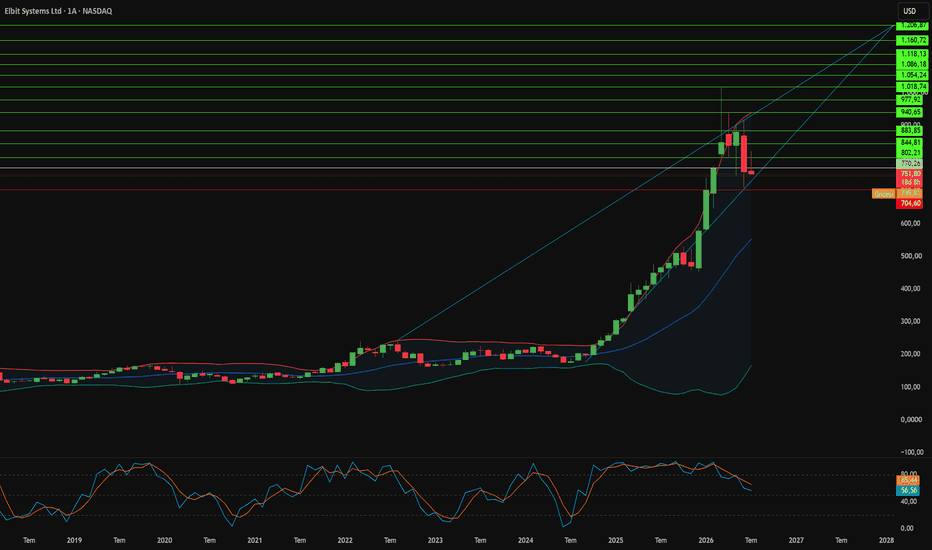Image resolution: width=932 pixels, height=550 pixels.
Task: Click 2025 on the time axis
Action: click(x=616, y=540)
